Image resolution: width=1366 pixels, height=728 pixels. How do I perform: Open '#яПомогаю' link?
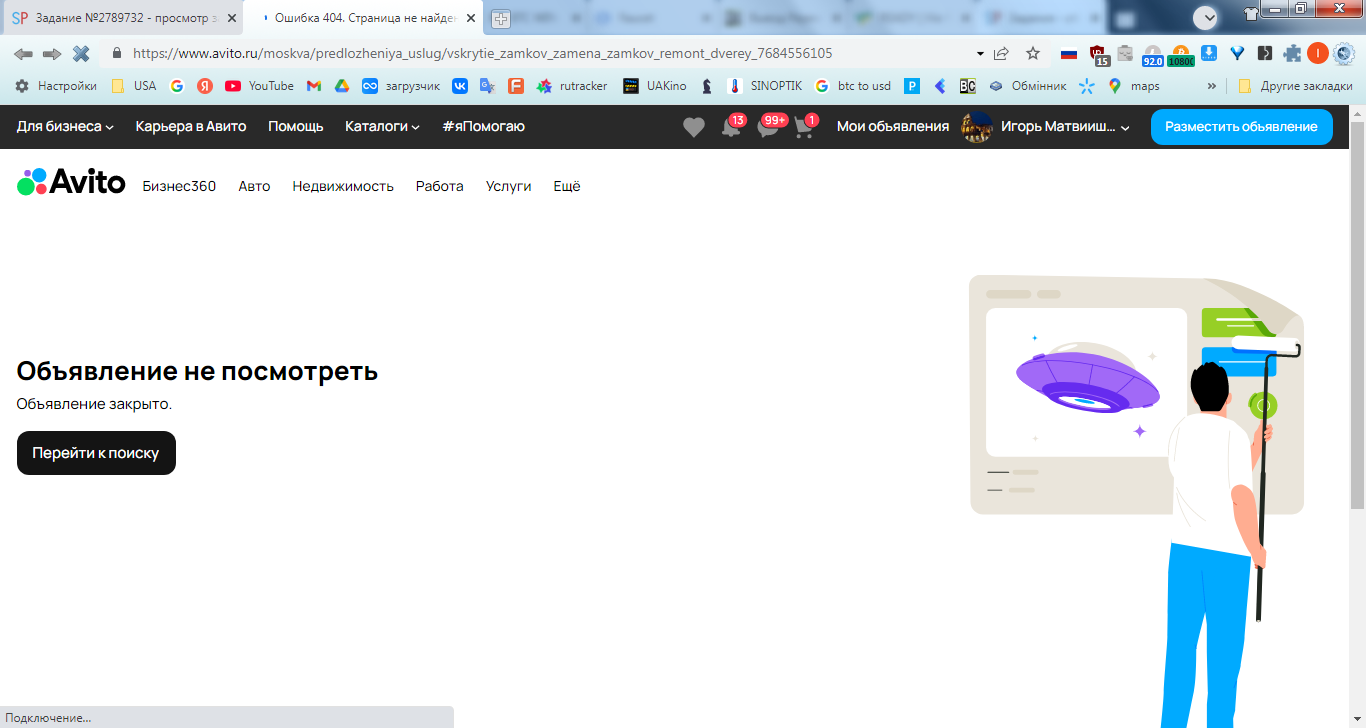483,127
